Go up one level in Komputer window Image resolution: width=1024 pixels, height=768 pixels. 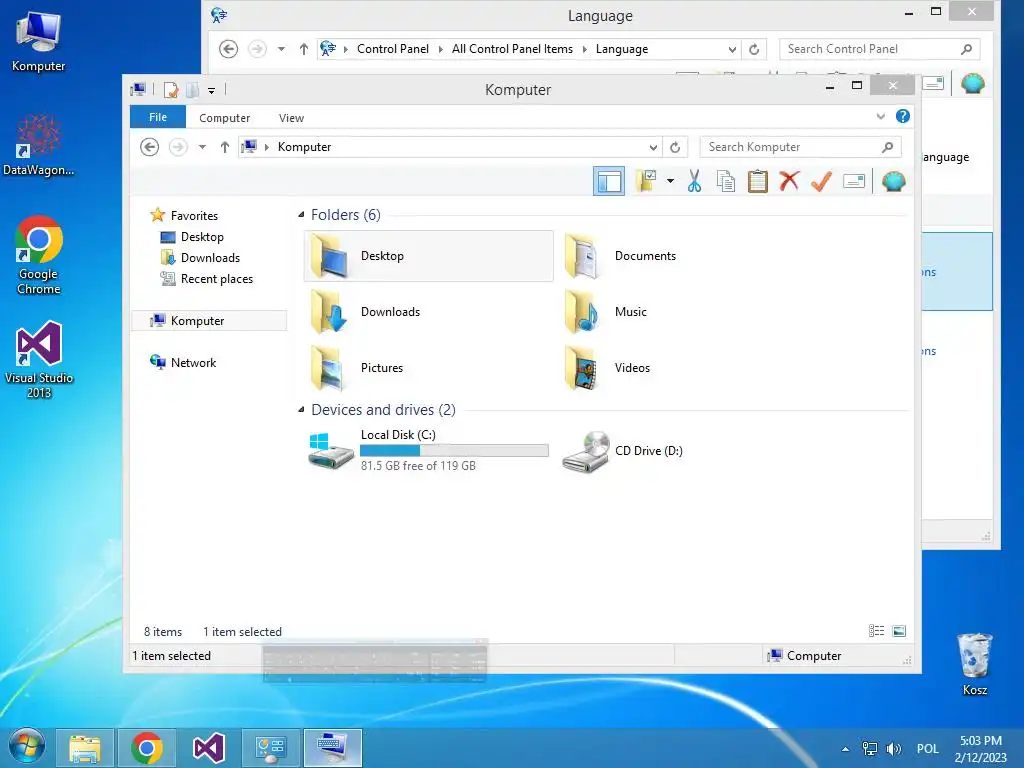pos(225,147)
